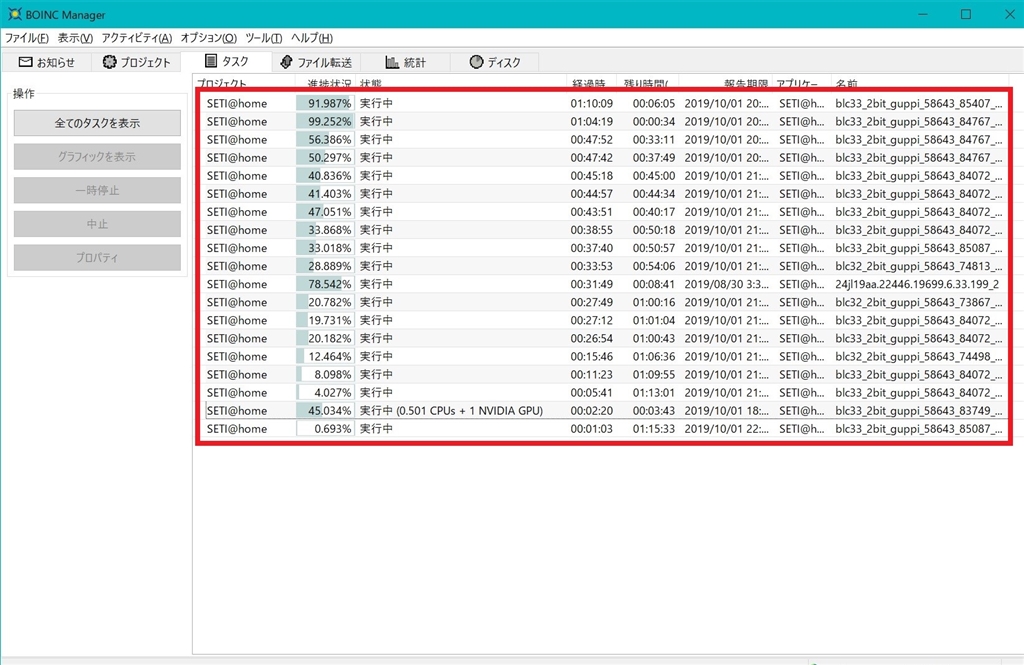This screenshot has height=665, width=1024.
Task: Open the オプション(O) menu
Action: tap(208, 38)
